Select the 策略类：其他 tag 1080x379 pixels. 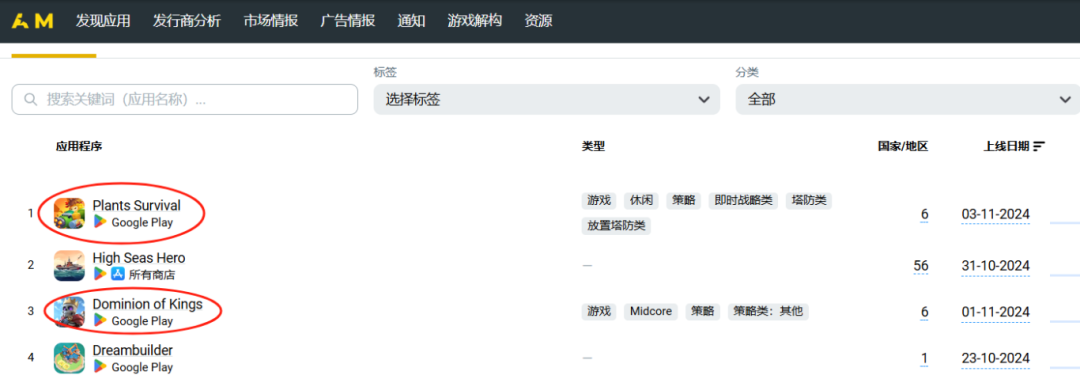pos(768,311)
